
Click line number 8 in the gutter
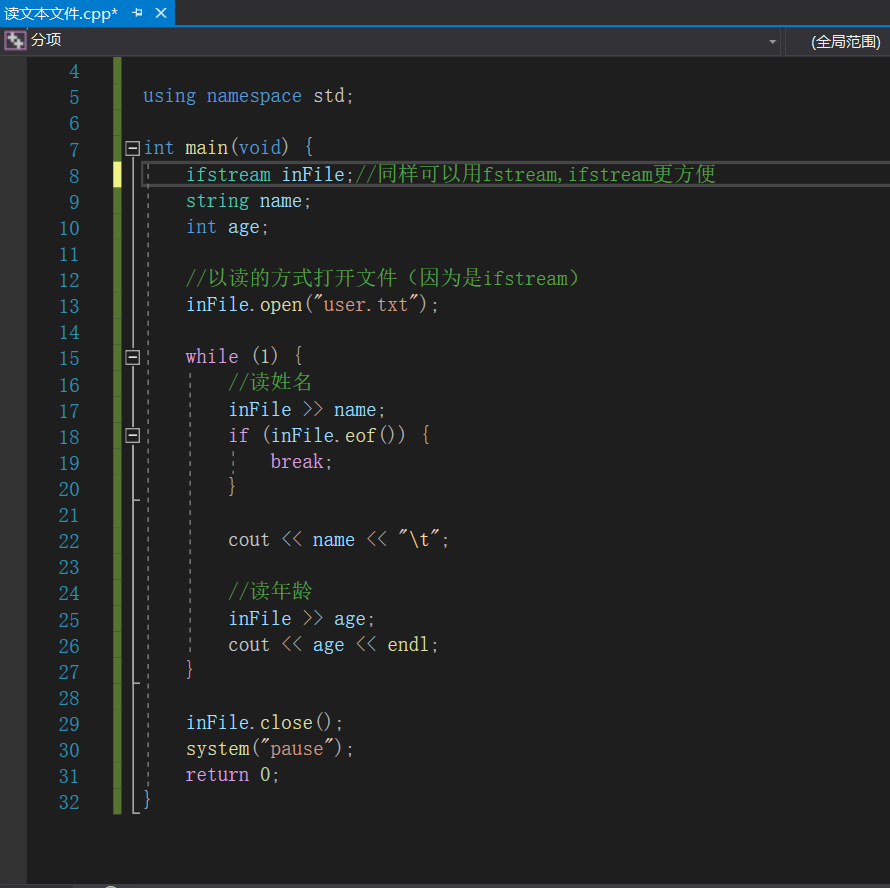(74, 175)
